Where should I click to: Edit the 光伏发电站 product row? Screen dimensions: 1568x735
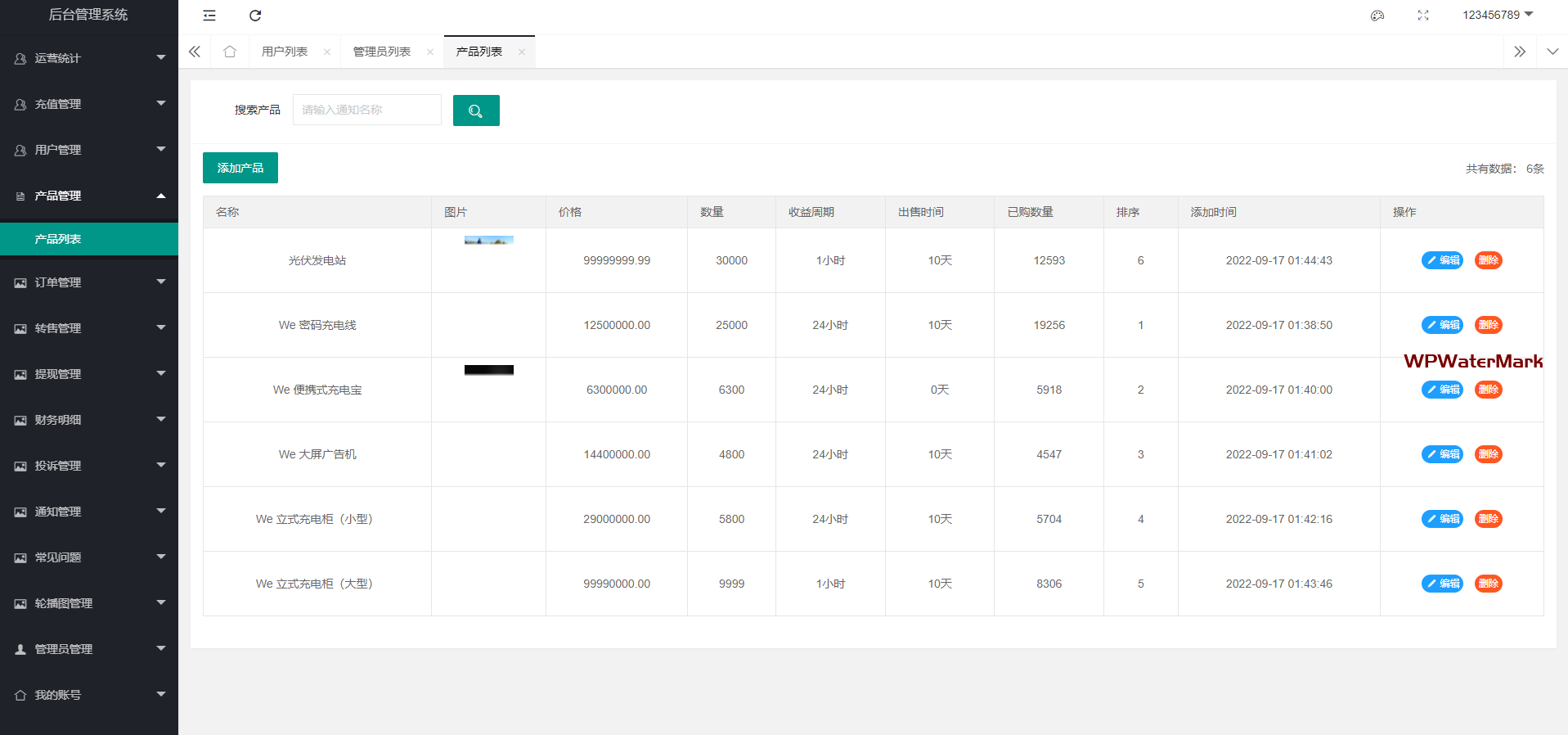tap(1442, 260)
